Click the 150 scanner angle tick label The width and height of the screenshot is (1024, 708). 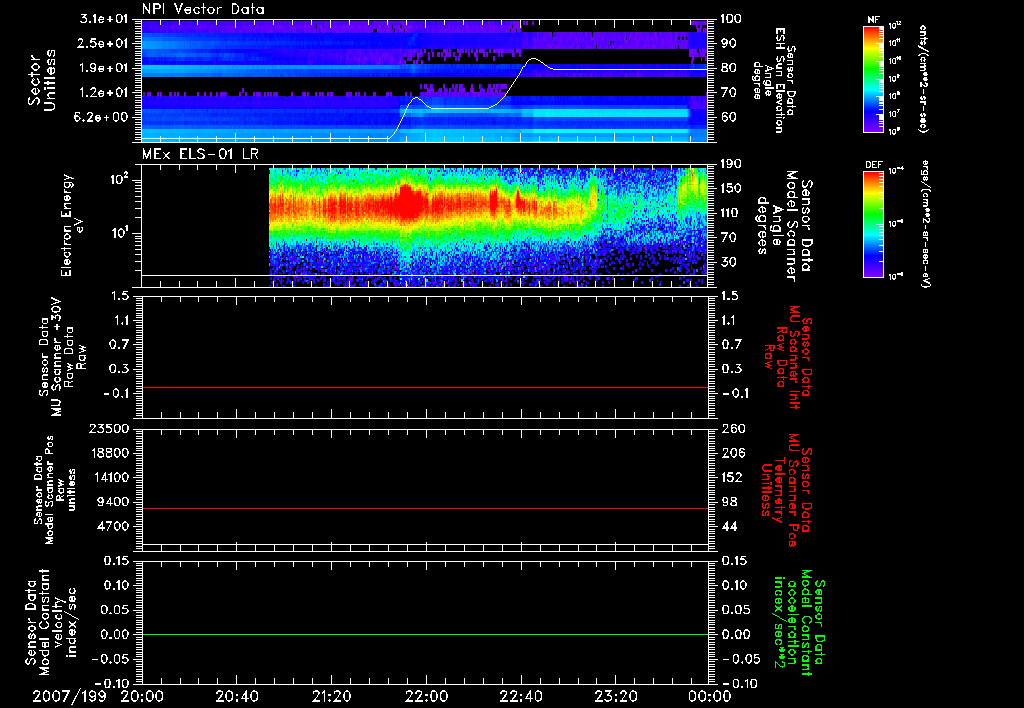coord(731,188)
